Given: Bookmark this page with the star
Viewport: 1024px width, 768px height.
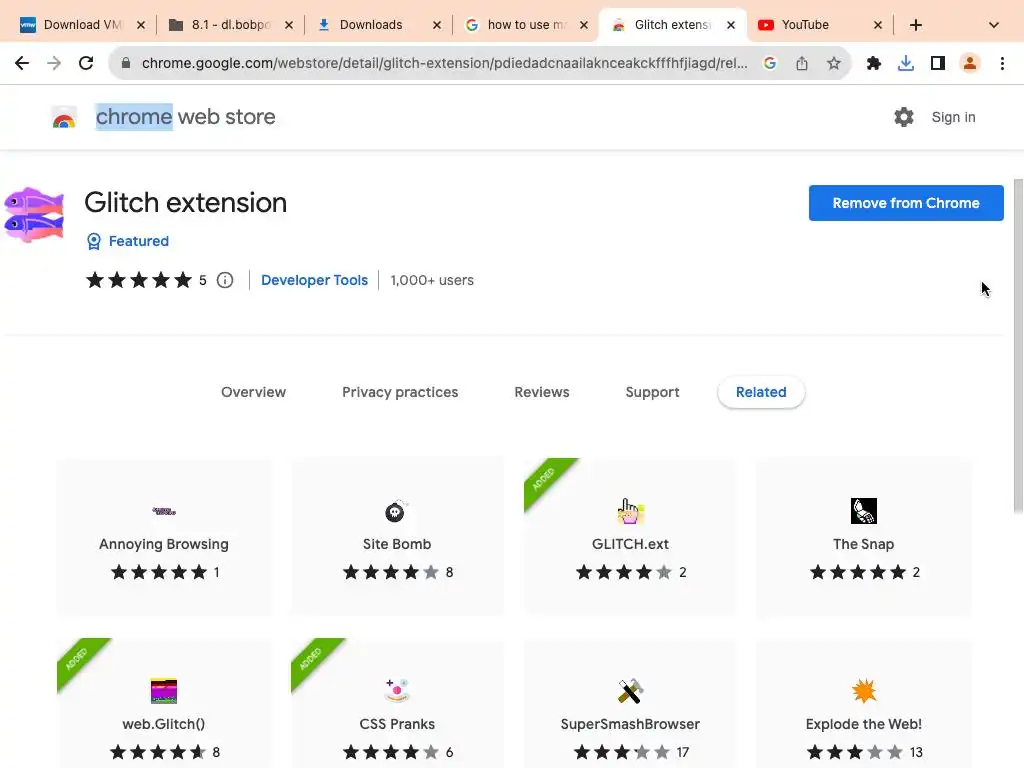Looking at the screenshot, I should [834, 63].
